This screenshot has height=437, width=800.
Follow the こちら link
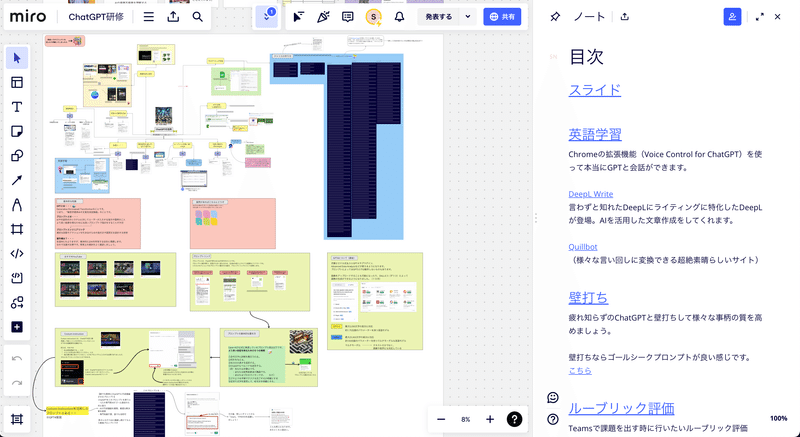click(x=580, y=371)
